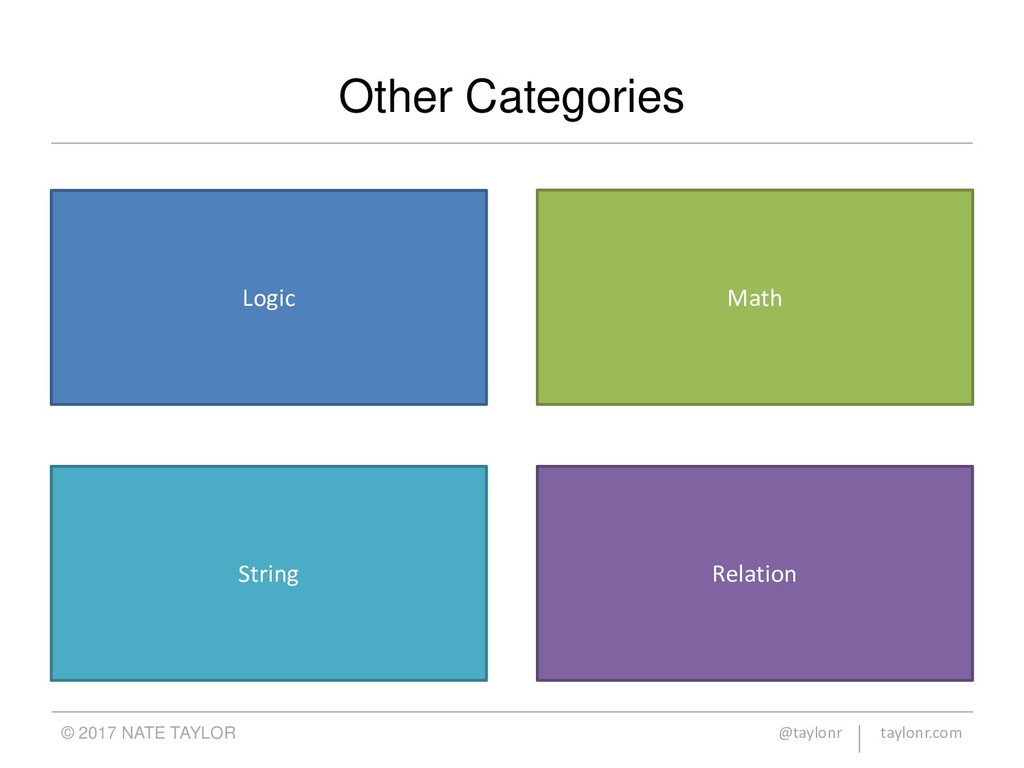
Task: Select the green Math category box
Action: pyautogui.click(x=755, y=297)
